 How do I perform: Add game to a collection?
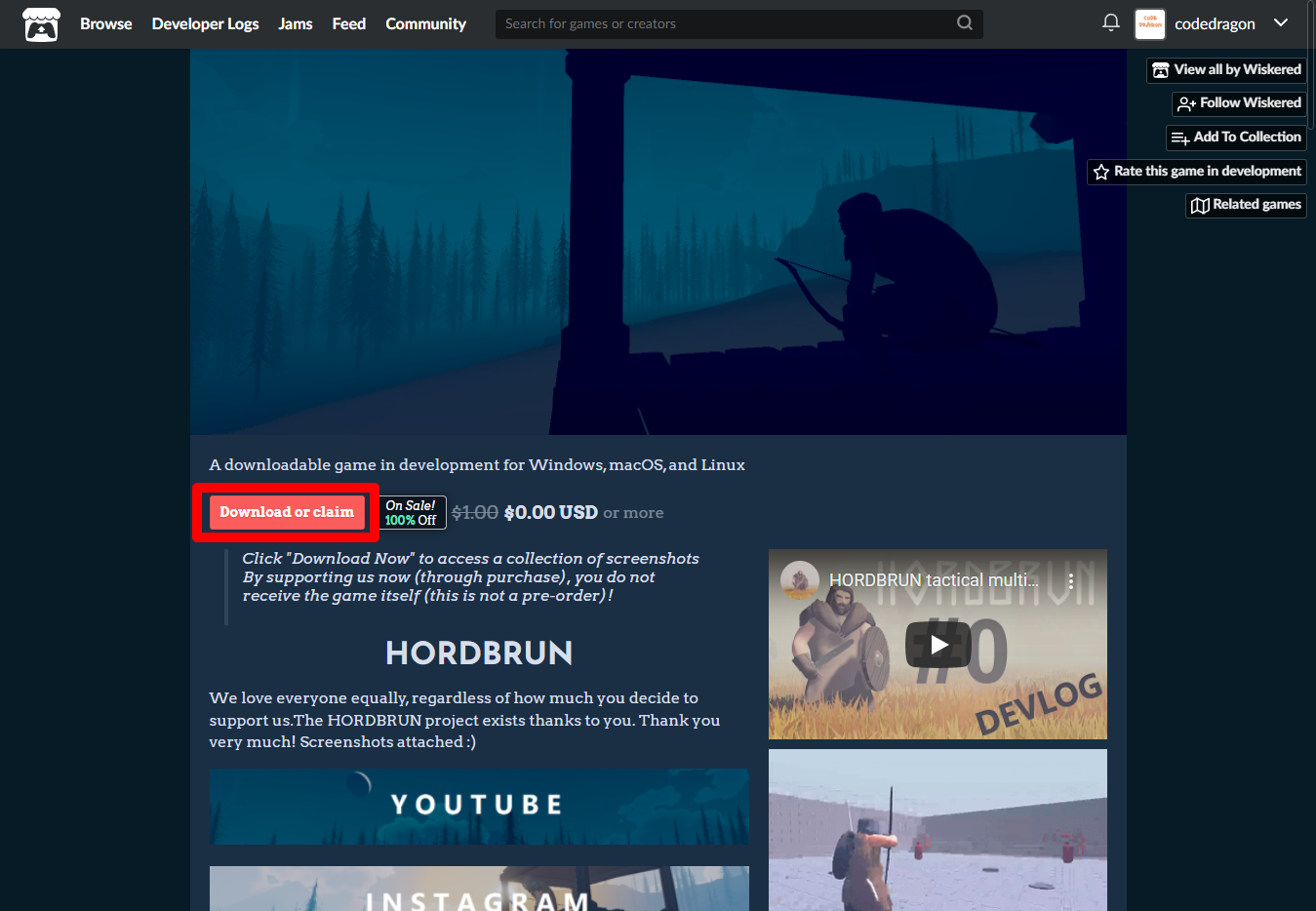click(x=1236, y=138)
